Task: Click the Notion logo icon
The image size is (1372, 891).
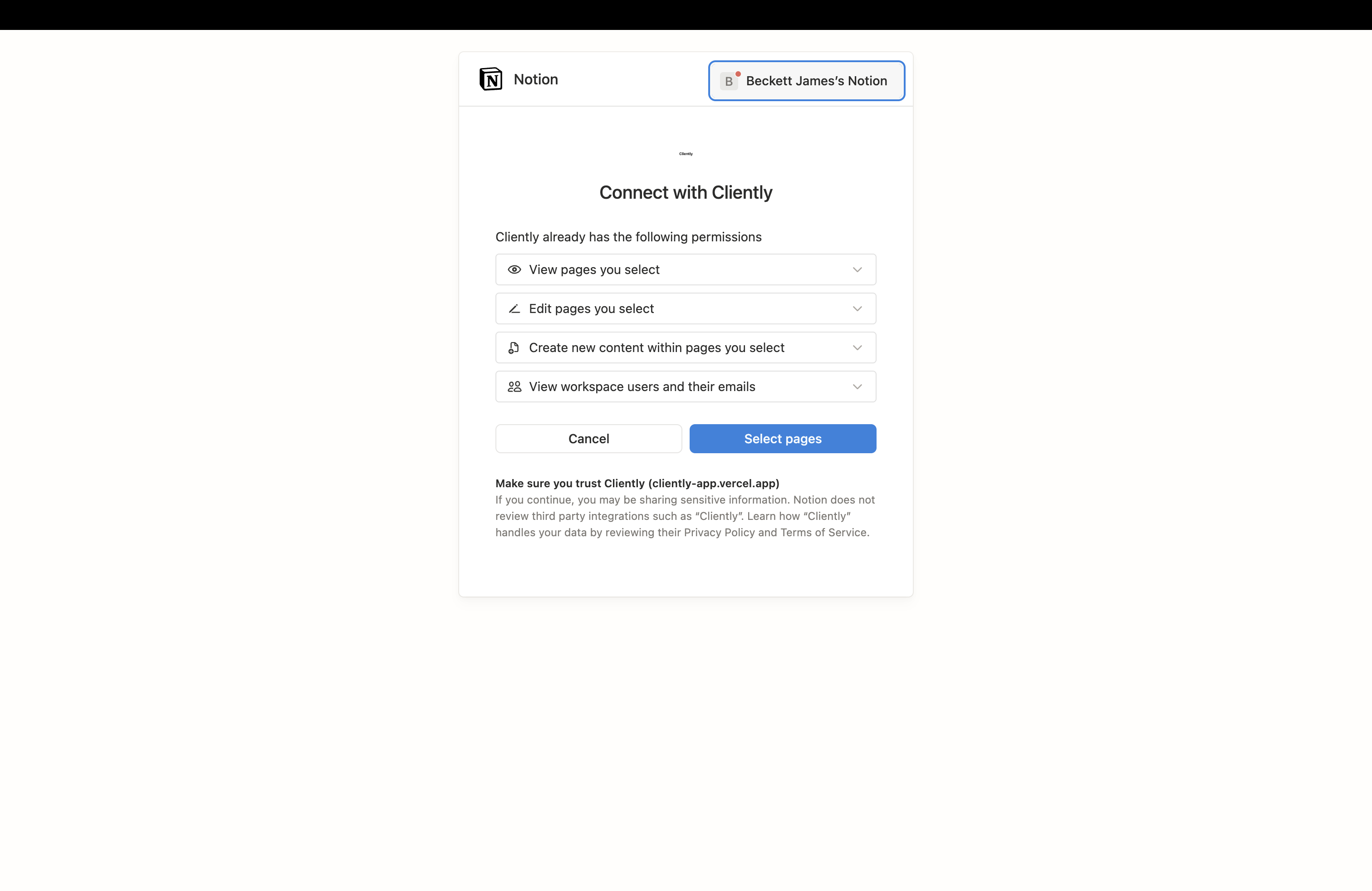Action: (x=490, y=79)
